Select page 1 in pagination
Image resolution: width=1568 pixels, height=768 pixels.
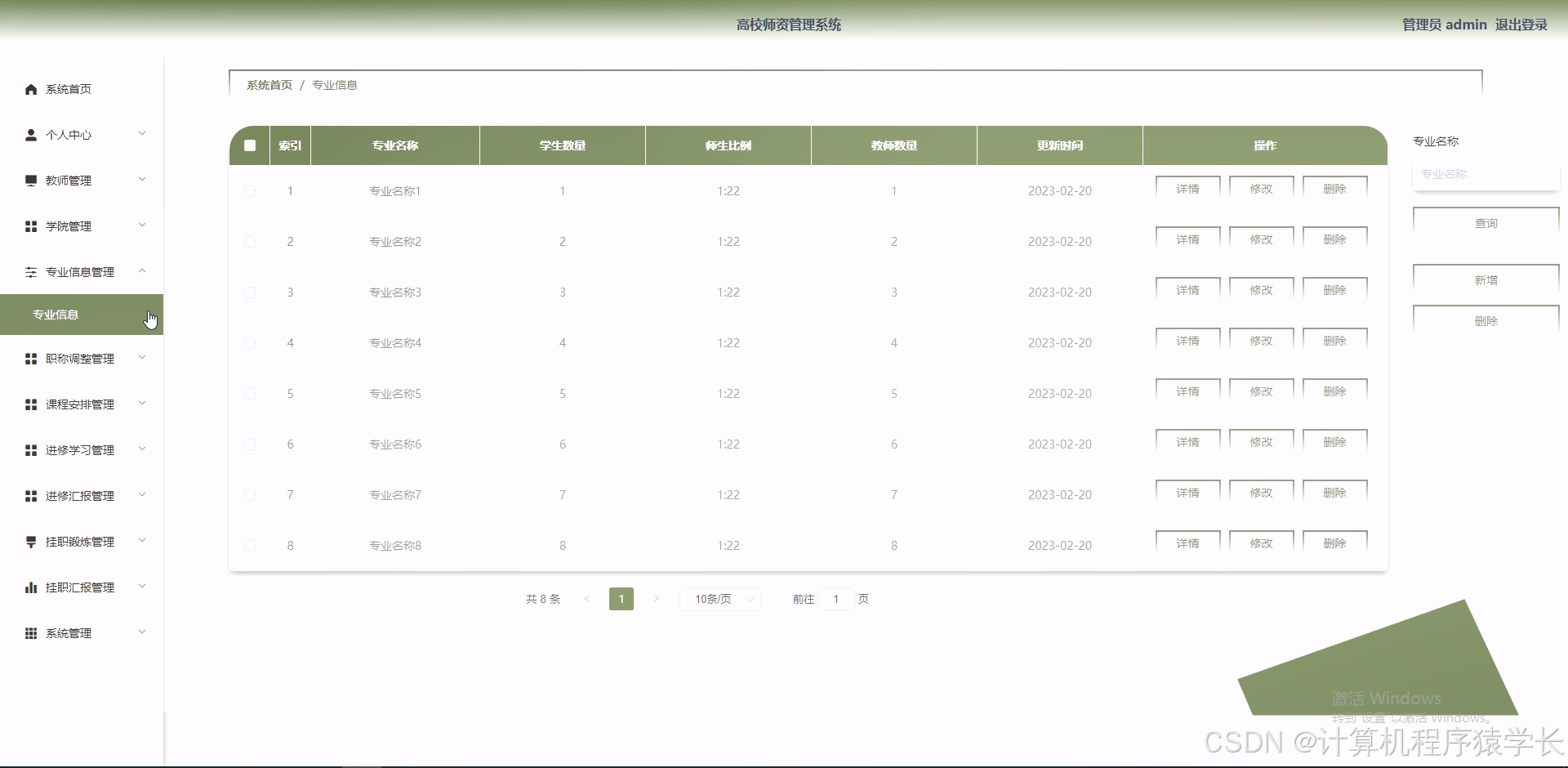coord(621,599)
